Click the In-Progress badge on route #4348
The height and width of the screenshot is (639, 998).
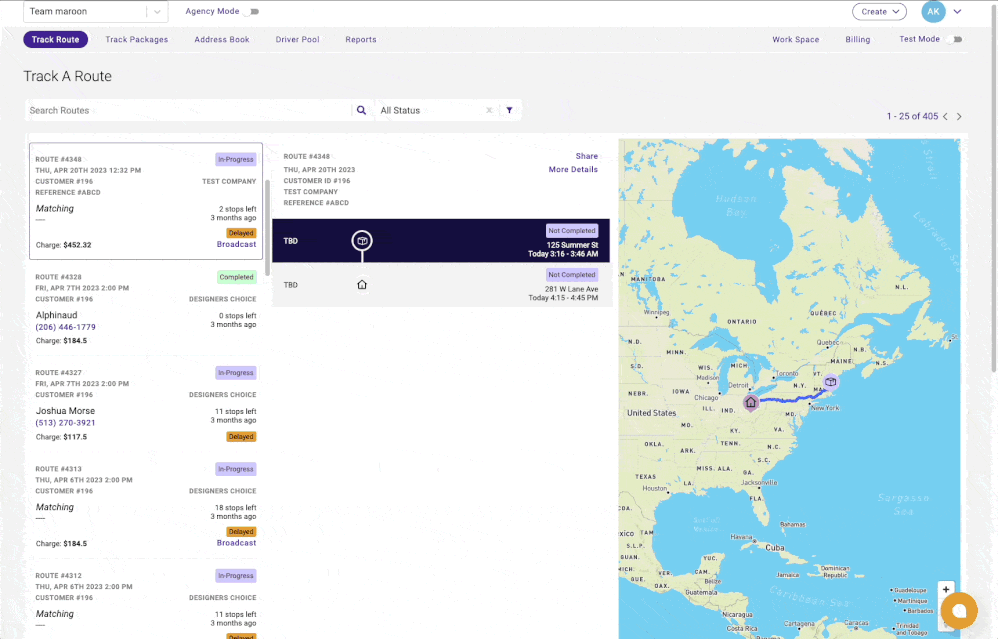click(235, 159)
